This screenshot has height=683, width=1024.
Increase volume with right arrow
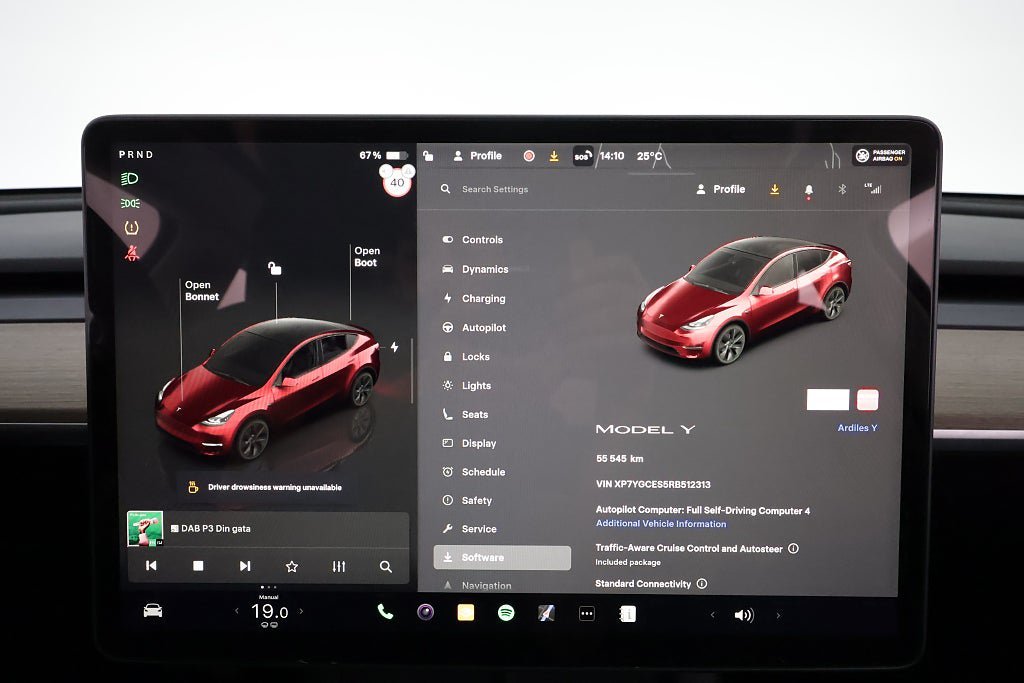[778, 615]
